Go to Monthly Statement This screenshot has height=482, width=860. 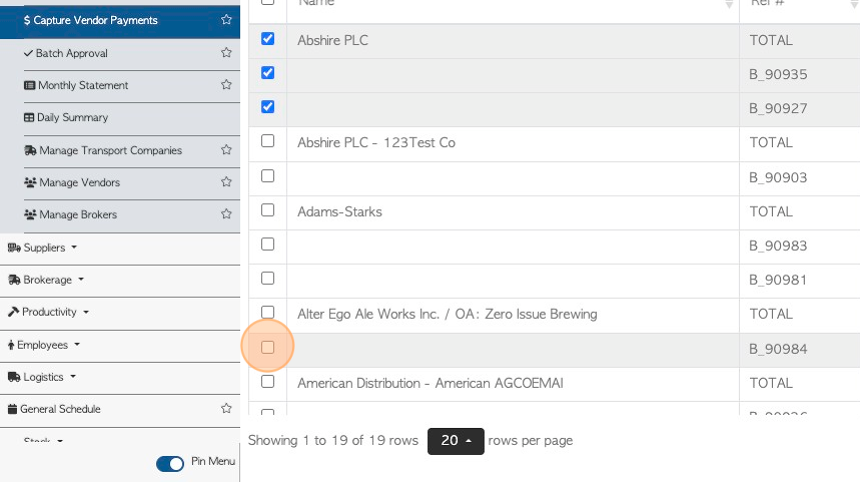83,86
